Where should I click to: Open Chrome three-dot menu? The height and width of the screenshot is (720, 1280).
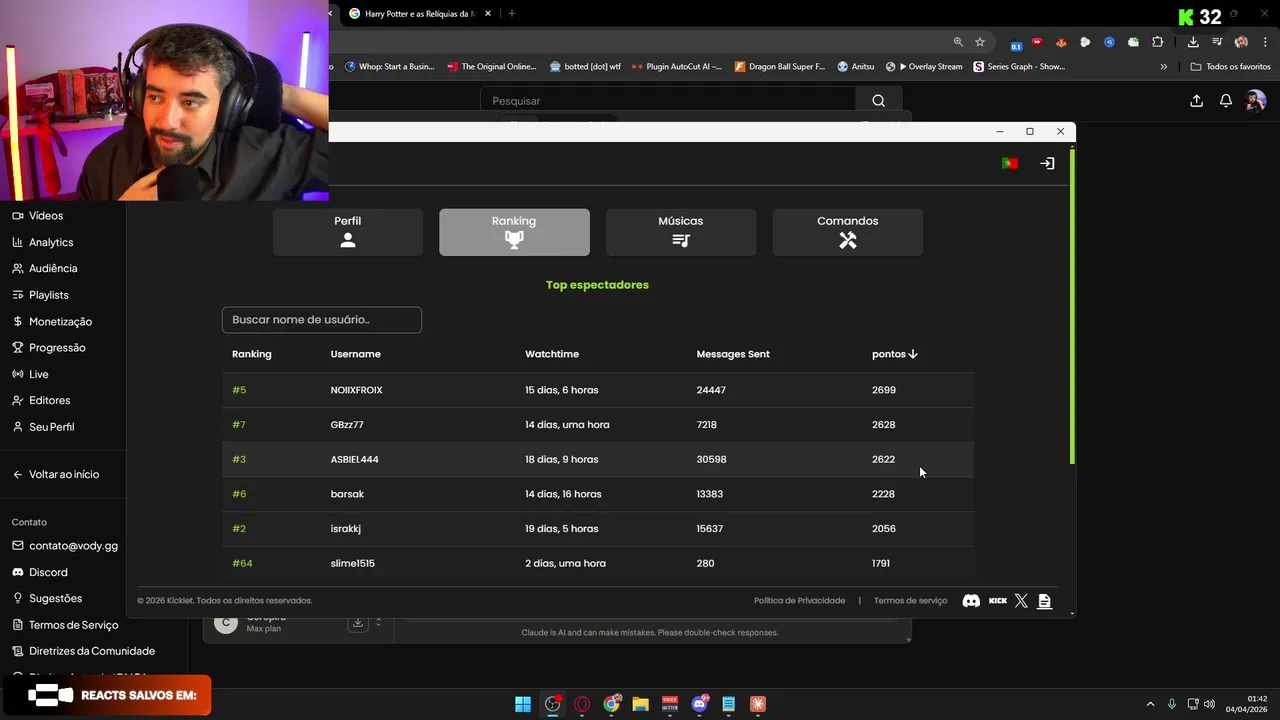[1265, 42]
